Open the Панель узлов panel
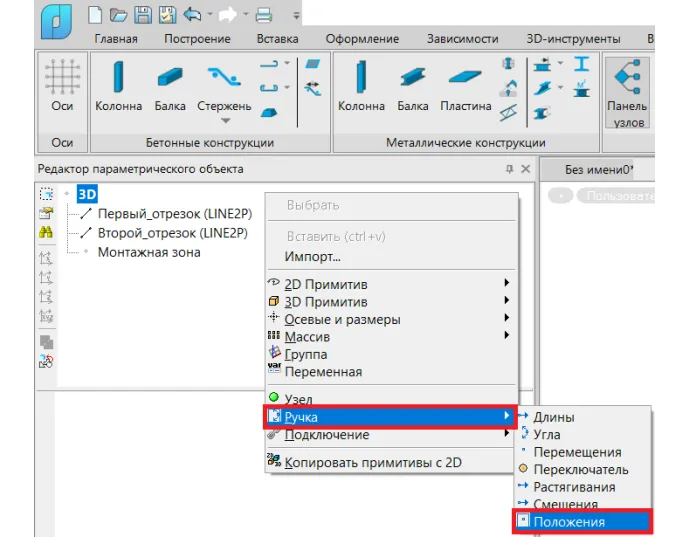Viewport: 688px width, 537px height. click(627, 93)
